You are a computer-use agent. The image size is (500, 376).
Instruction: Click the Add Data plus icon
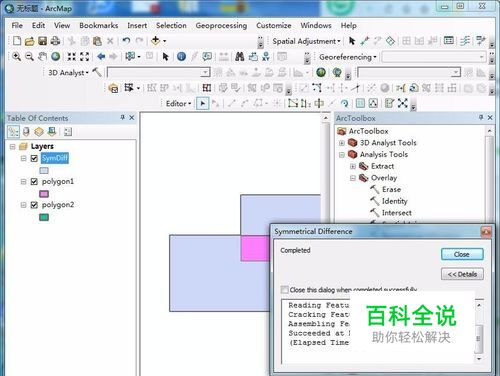pos(155,41)
